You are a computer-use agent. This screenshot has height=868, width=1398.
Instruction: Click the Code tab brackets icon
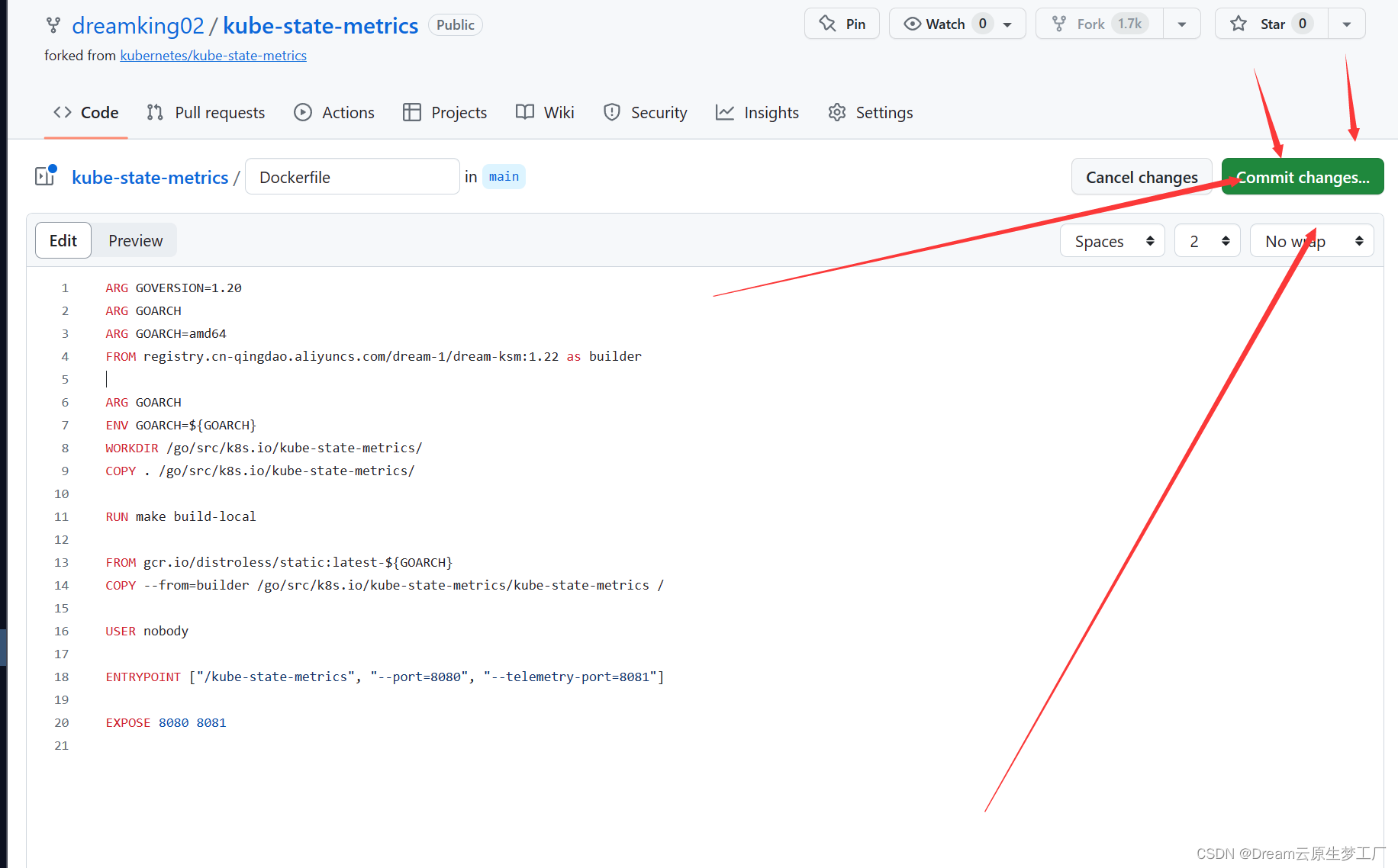point(63,112)
